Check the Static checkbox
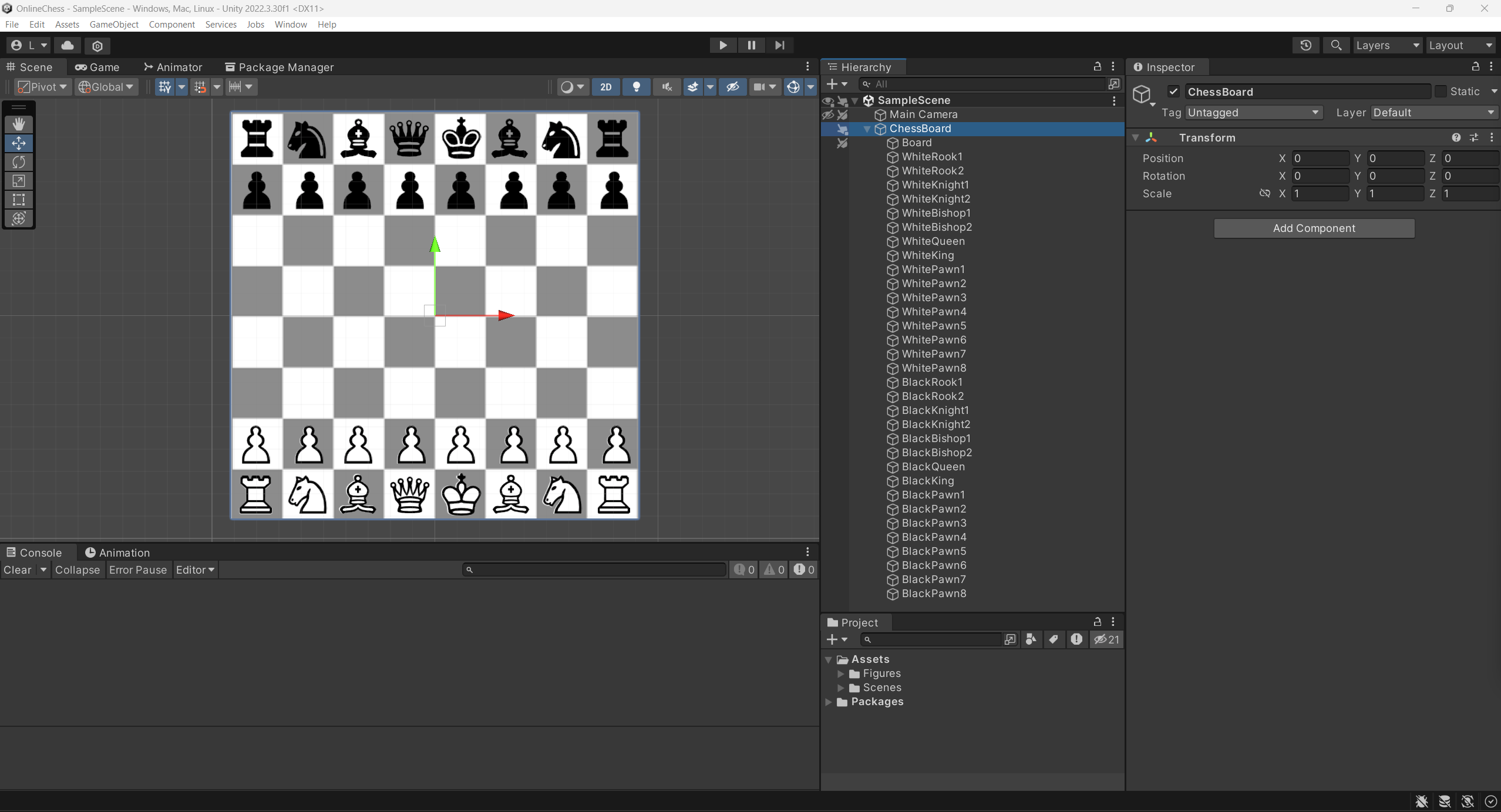Image resolution: width=1501 pixels, height=812 pixels. [1441, 91]
